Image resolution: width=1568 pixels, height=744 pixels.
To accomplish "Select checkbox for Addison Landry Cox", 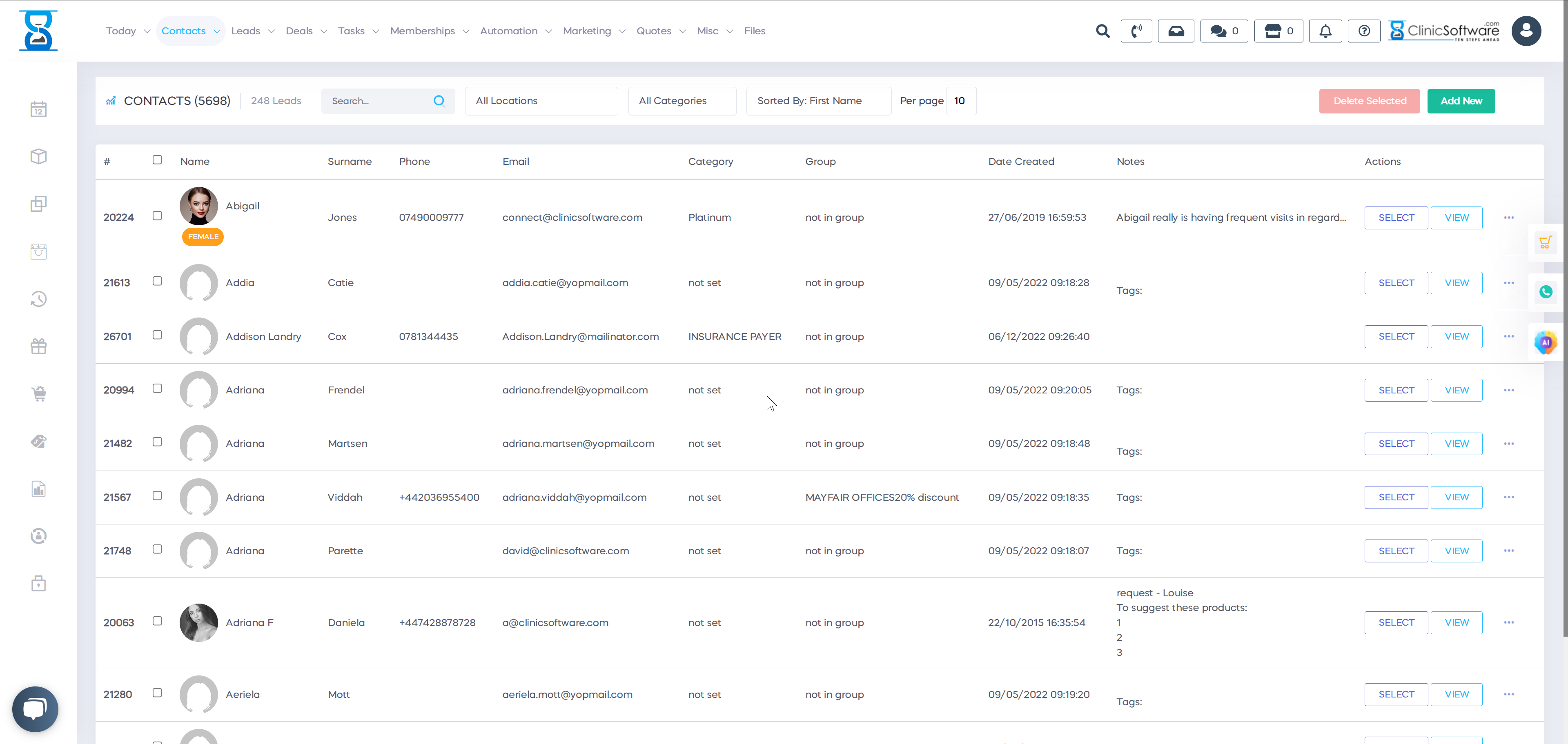I will [x=157, y=335].
